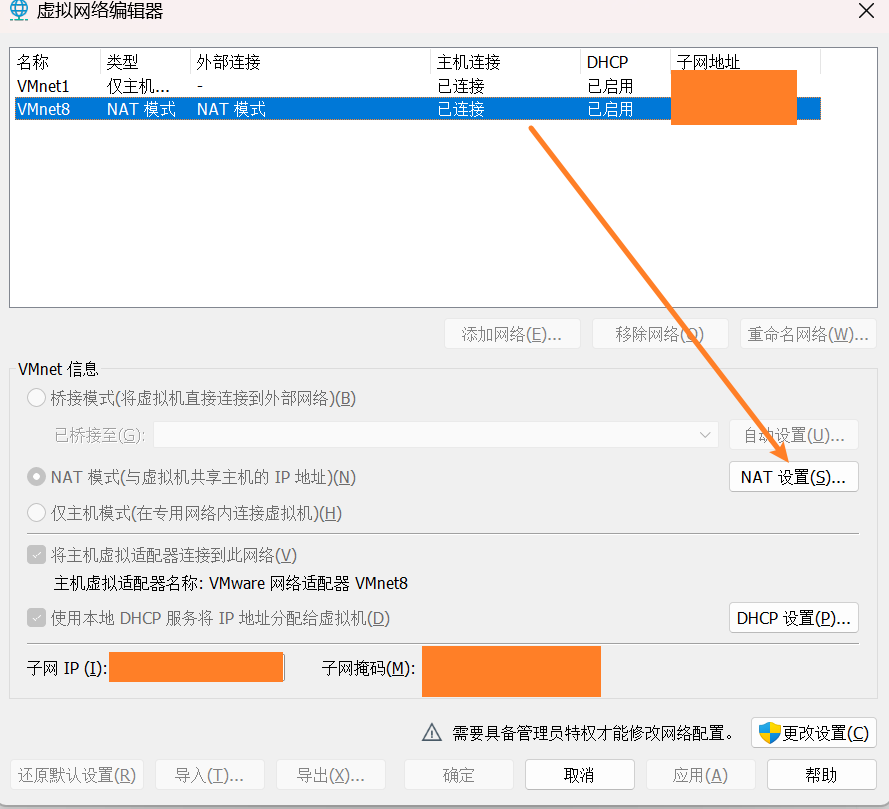Click 已启用 cell in VMnet8 row

point(610,109)
